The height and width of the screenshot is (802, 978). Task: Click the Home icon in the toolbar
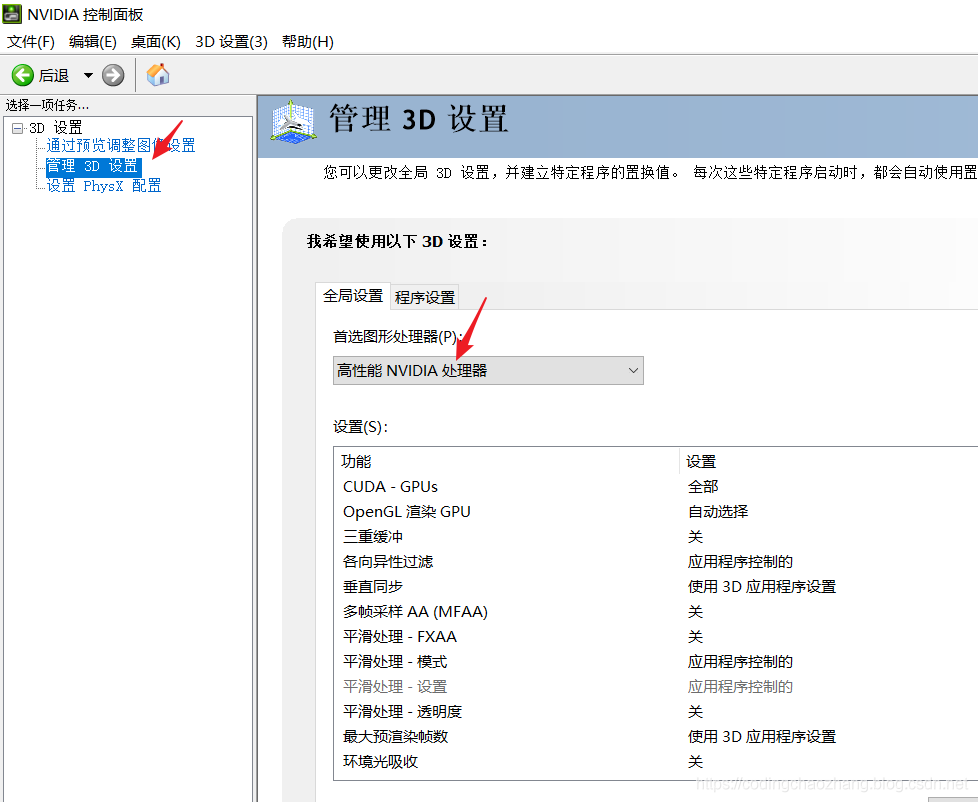tap(157, 74)
